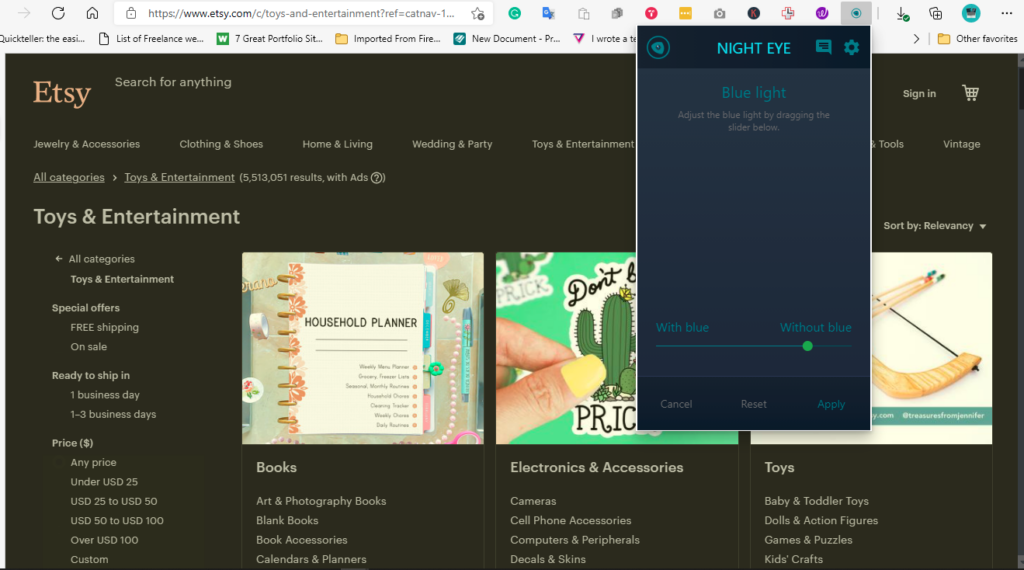Select Under USD 25 price filter
Screen dimensions: 1024x570
coord(104,482)
